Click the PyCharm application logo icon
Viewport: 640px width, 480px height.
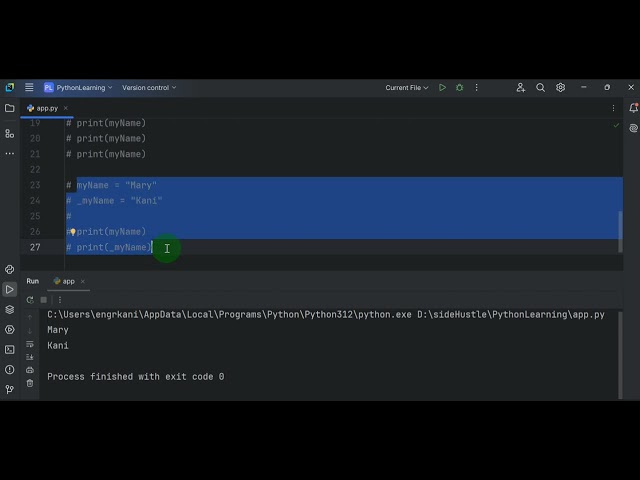(x=10, y=87)
